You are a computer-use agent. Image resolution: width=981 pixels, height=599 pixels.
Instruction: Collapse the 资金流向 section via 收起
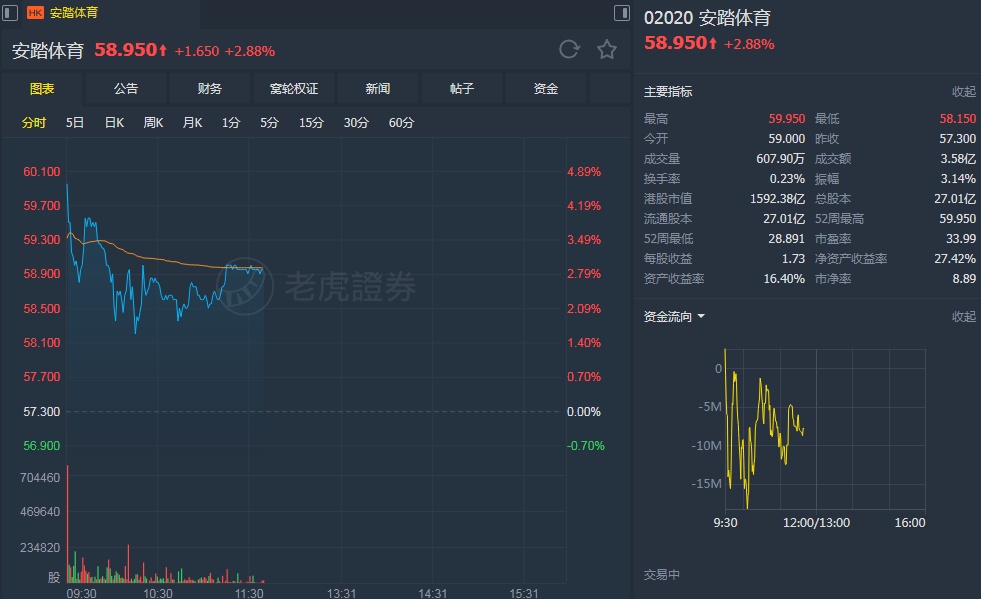[963, 317]
